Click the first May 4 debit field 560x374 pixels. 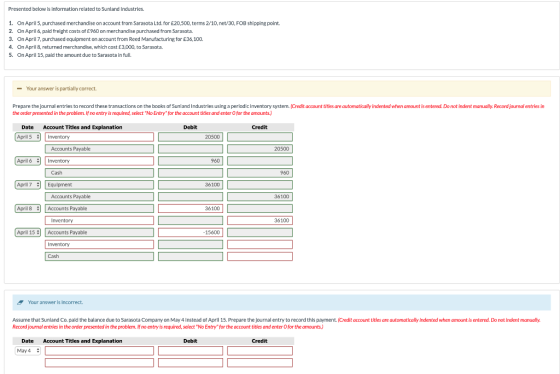[x=190, y=351]
